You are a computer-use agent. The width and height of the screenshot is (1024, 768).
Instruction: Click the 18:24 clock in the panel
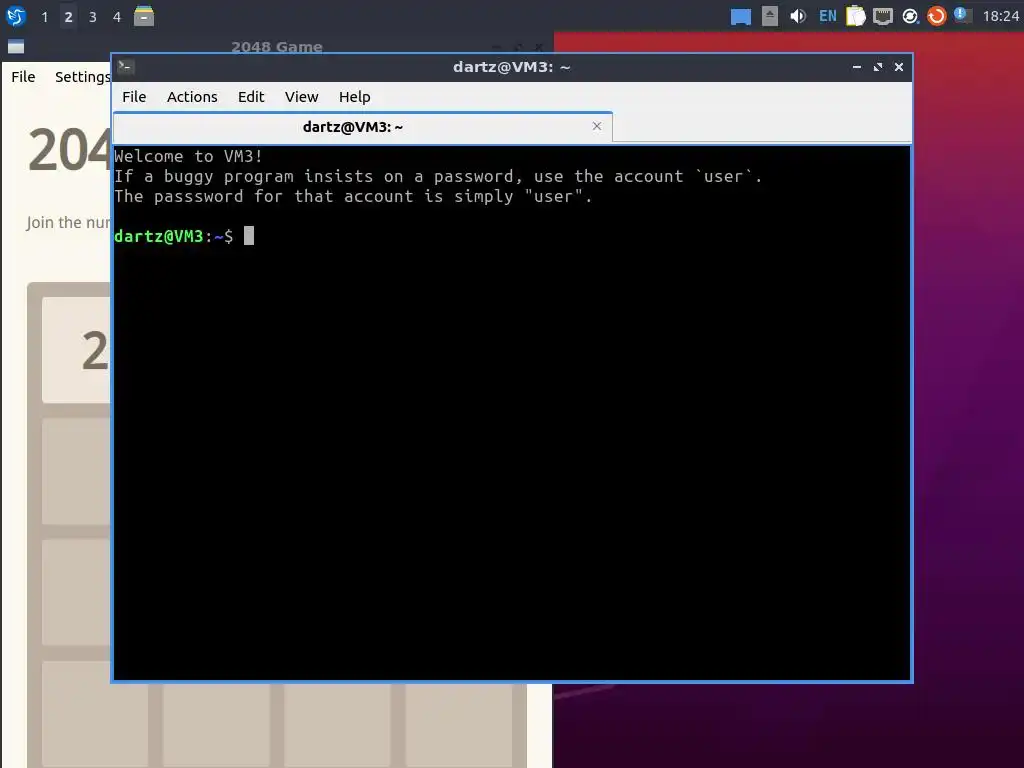[x=1000, y=16]
